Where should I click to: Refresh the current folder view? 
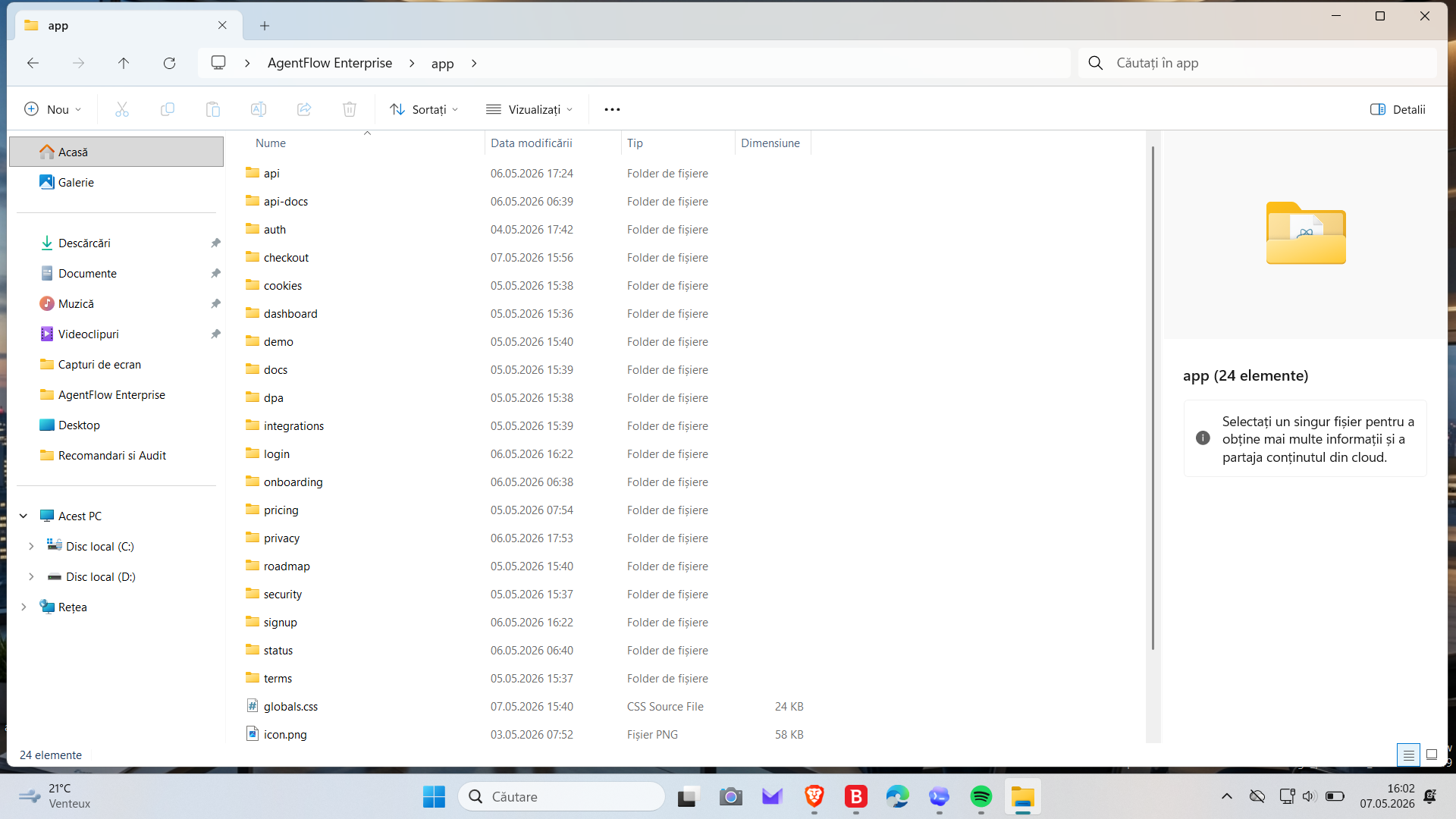(169, 63)
